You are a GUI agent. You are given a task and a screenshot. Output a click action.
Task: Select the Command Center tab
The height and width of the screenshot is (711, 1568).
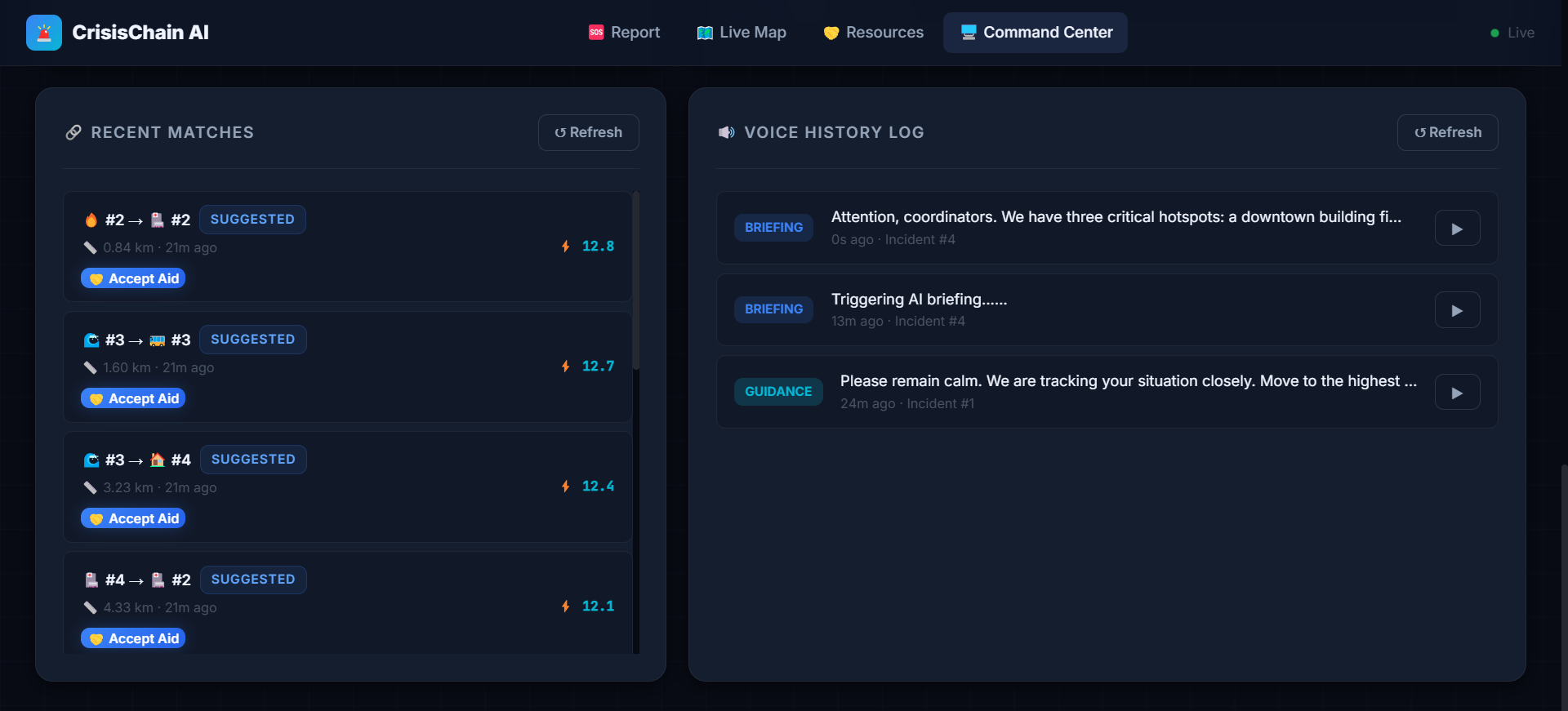pos(1036,33)
